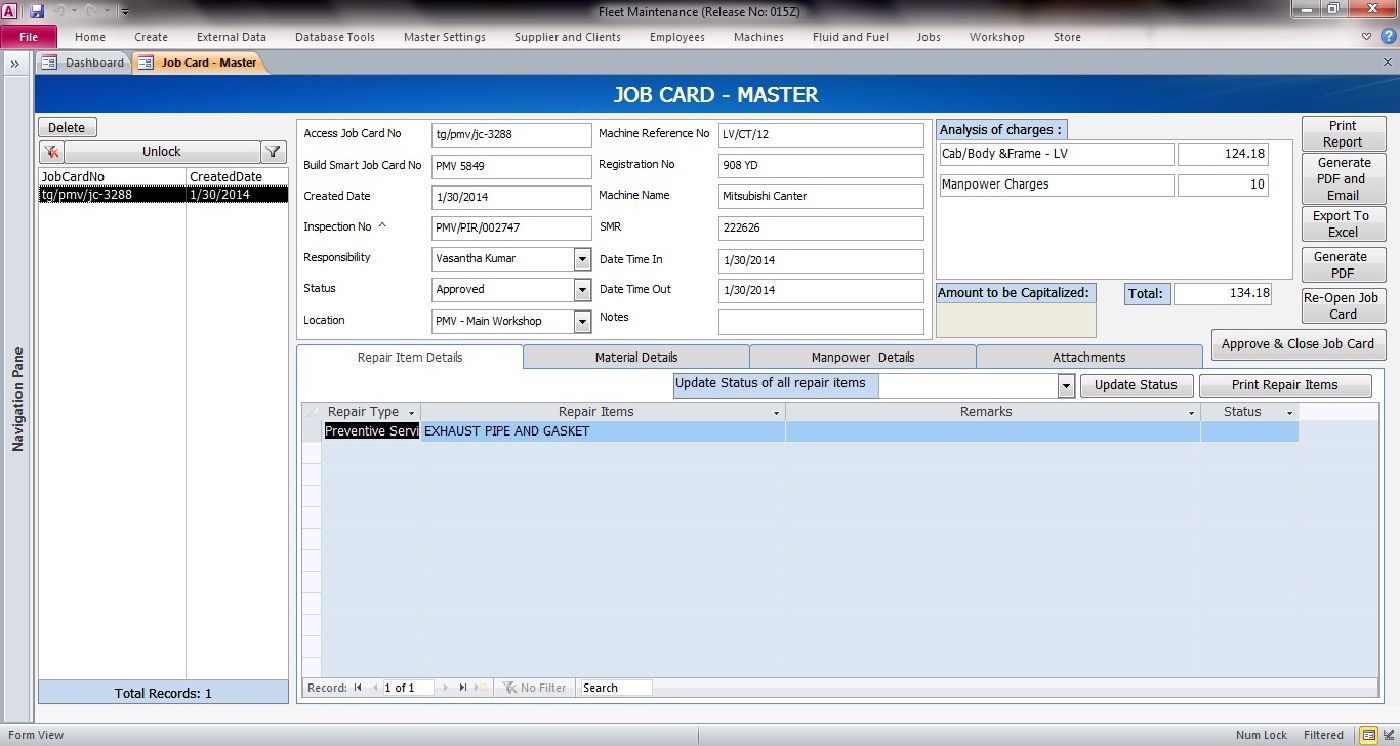Image resolution: width=1400 pixels, height=746 pixels.
Task: Open the Employees ribbon tab
Action: tap(677, 37)
